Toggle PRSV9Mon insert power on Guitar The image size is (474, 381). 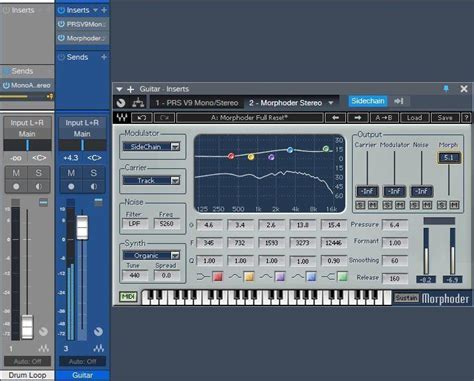[61, 24]
